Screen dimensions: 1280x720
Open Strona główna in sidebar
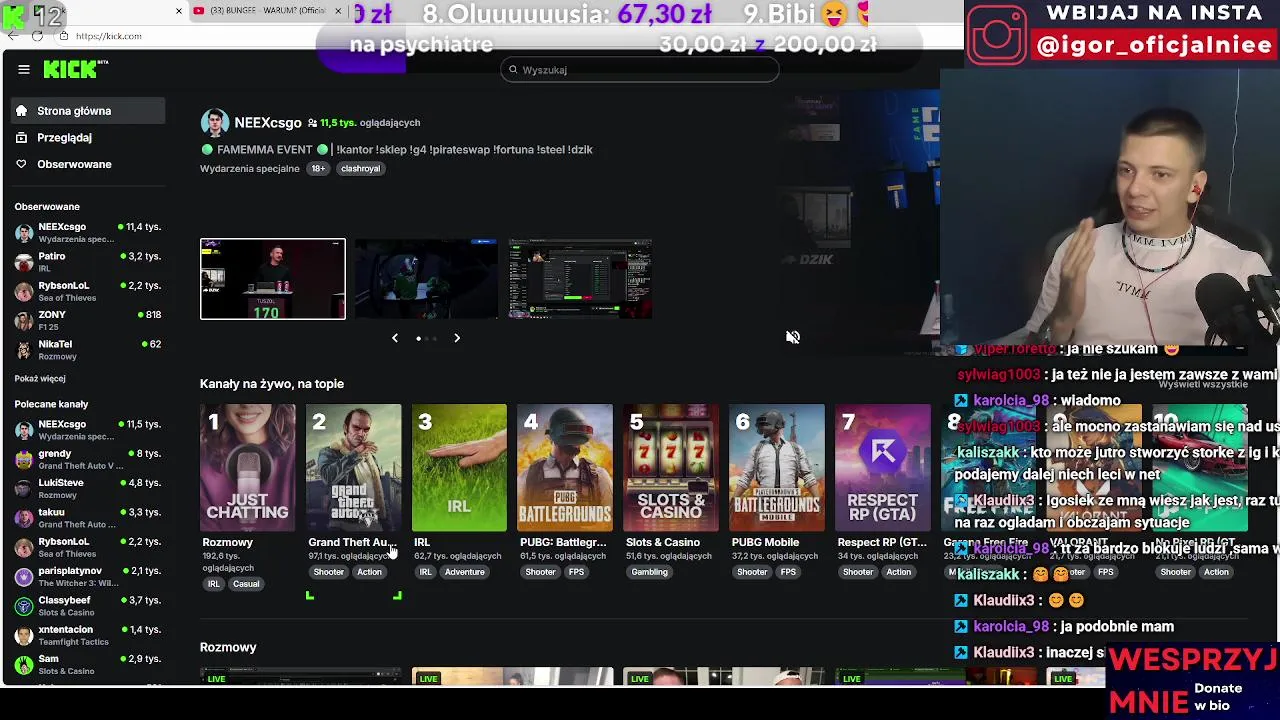86,111
